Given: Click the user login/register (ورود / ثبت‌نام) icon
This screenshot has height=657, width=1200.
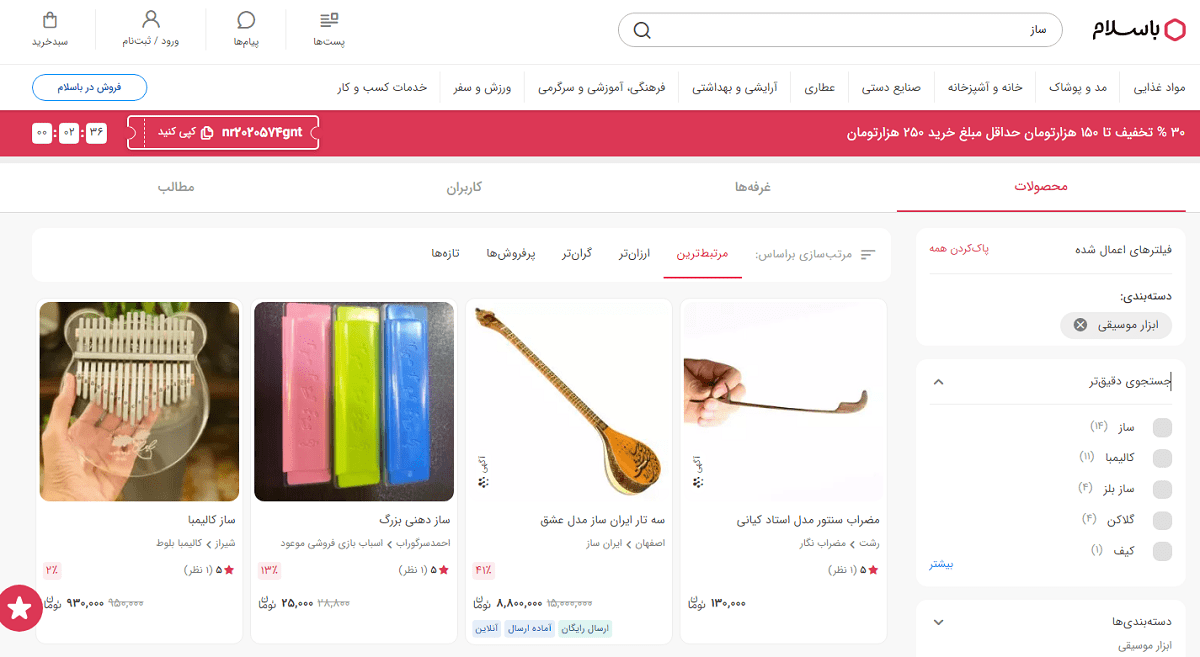Looking at the screenshot, I should click(x=151, y=20).
